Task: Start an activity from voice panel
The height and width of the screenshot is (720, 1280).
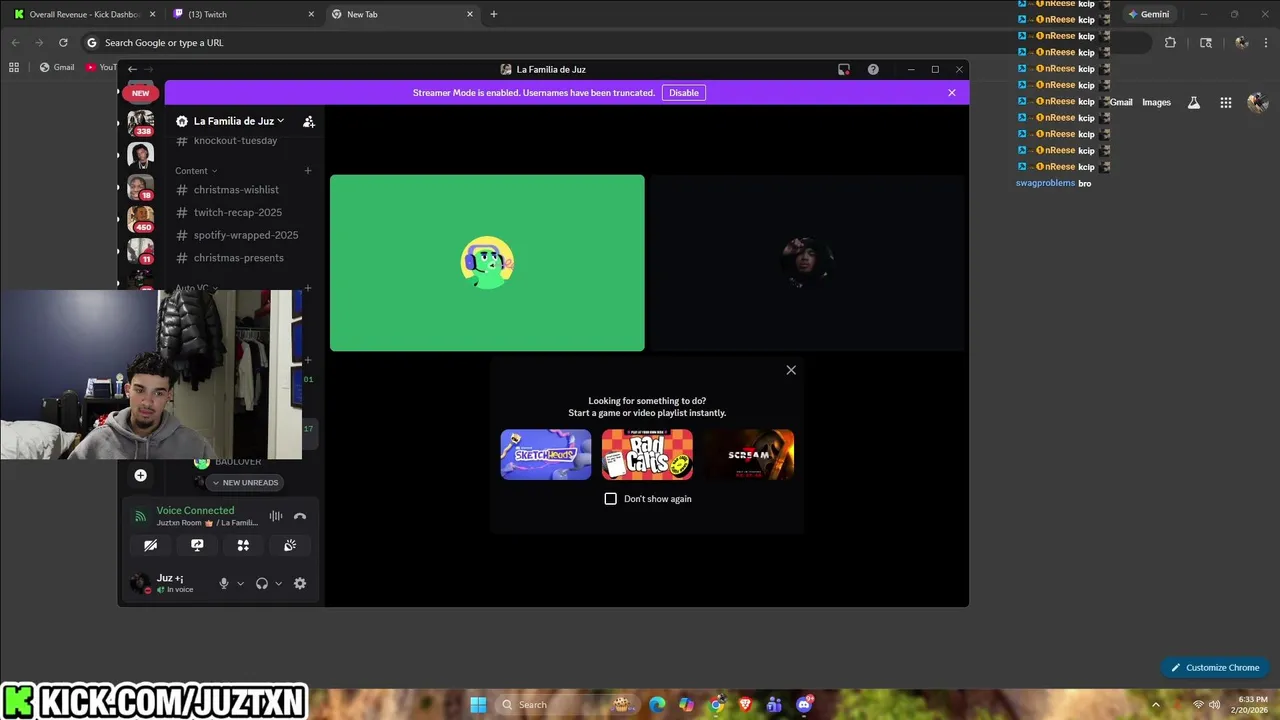Action: click(x=243, y=545)
